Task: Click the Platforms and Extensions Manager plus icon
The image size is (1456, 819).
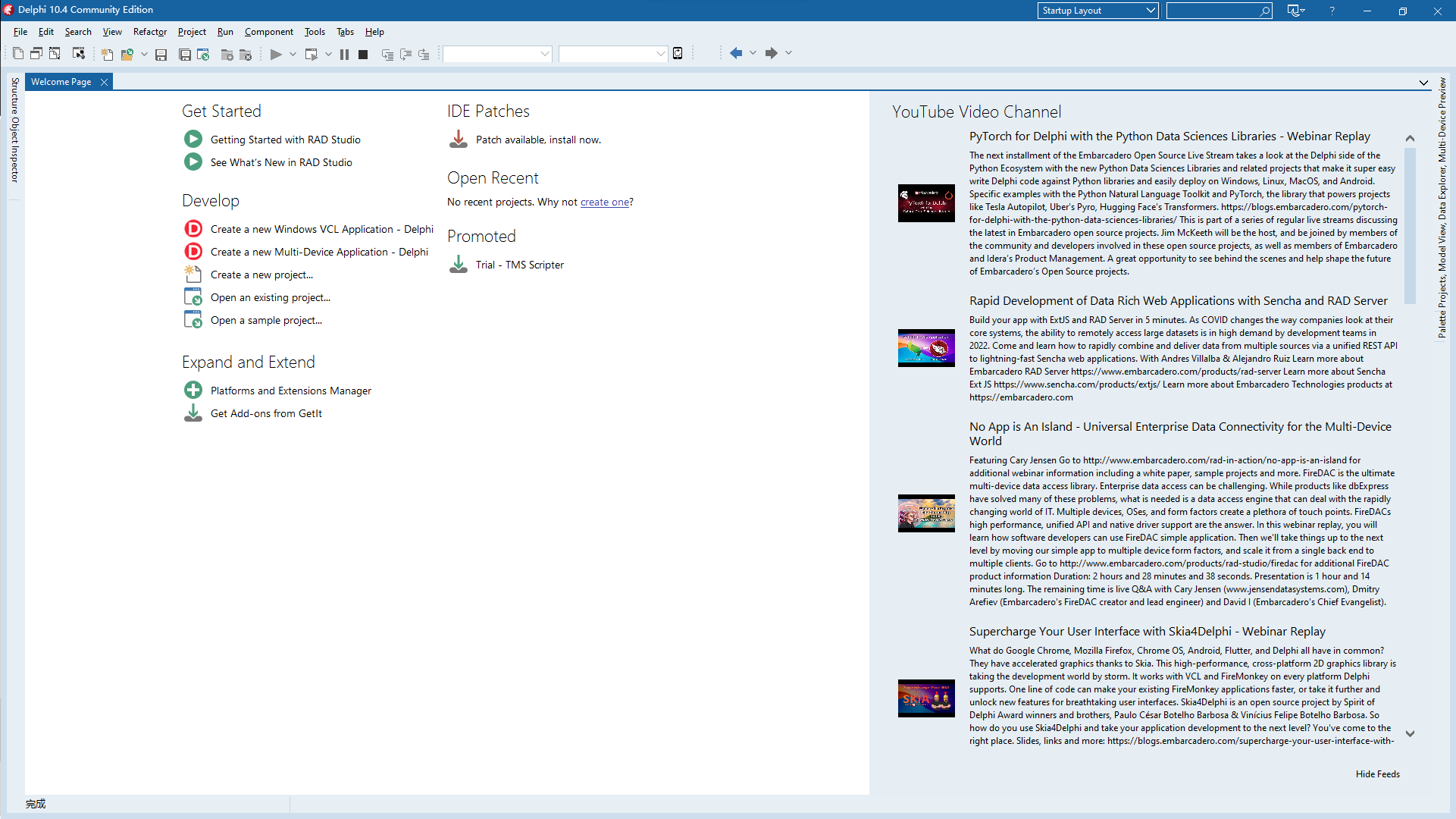Action: 193,391
